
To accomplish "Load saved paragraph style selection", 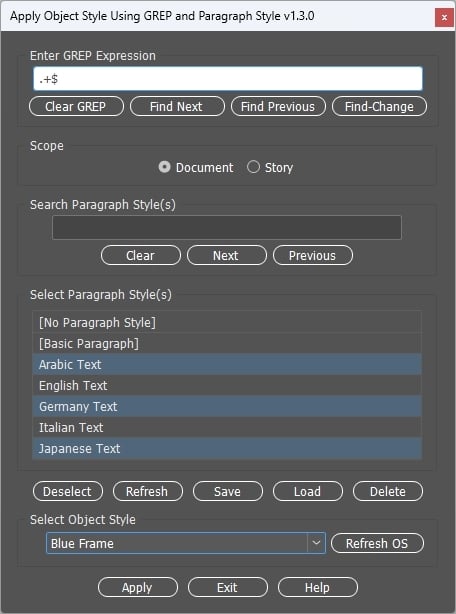I will [x=308, y=491].
